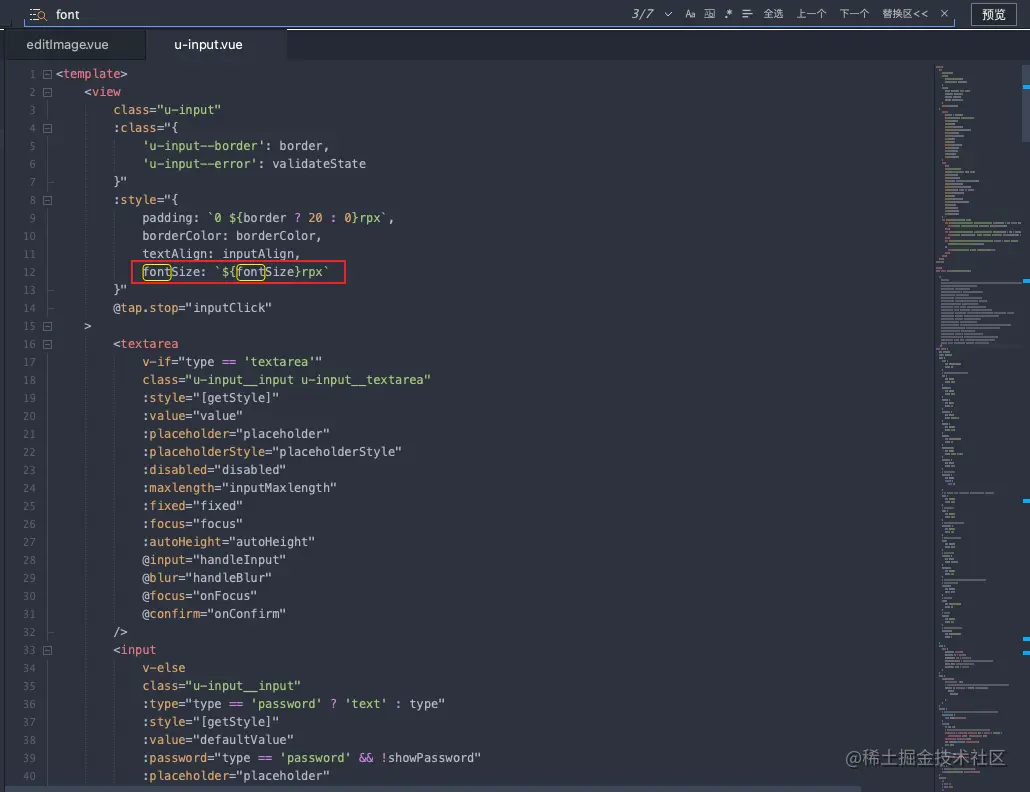Click @blur="handleBlur" on line 29
Image resolution: width=1030 pixels, height=792 pixels.
207,578
